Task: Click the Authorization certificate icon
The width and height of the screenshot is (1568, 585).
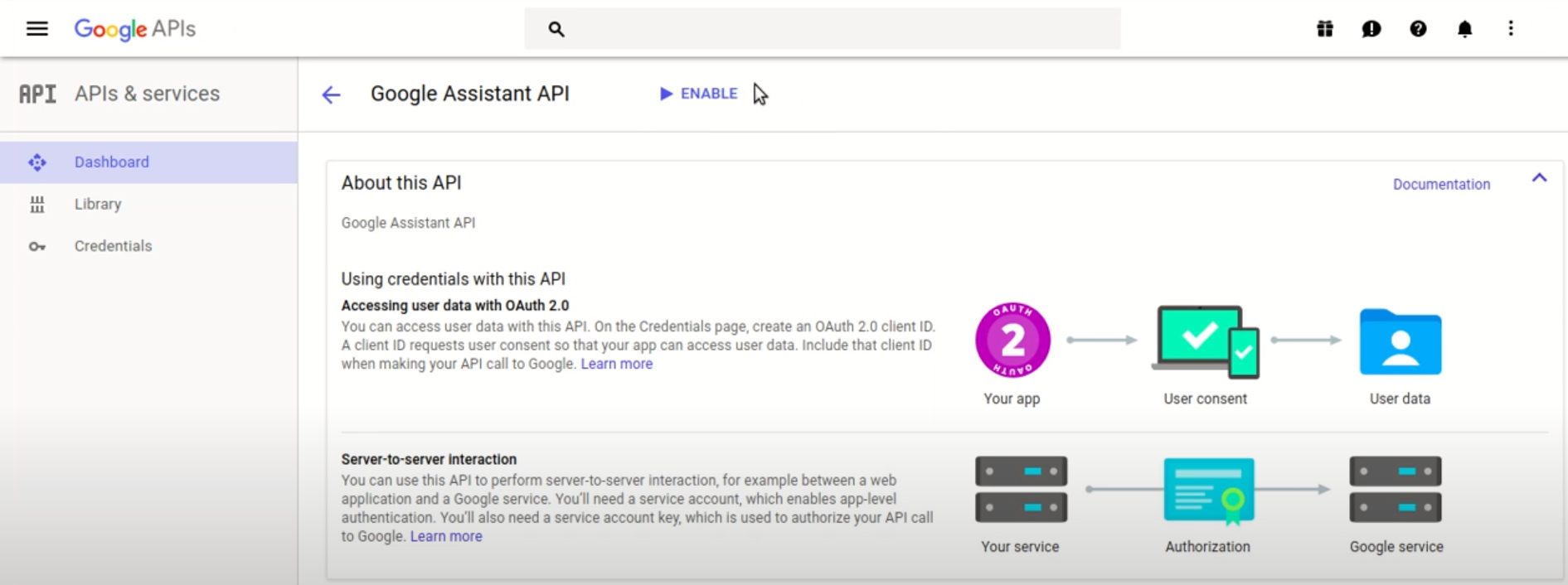Action: point(1209,491)
